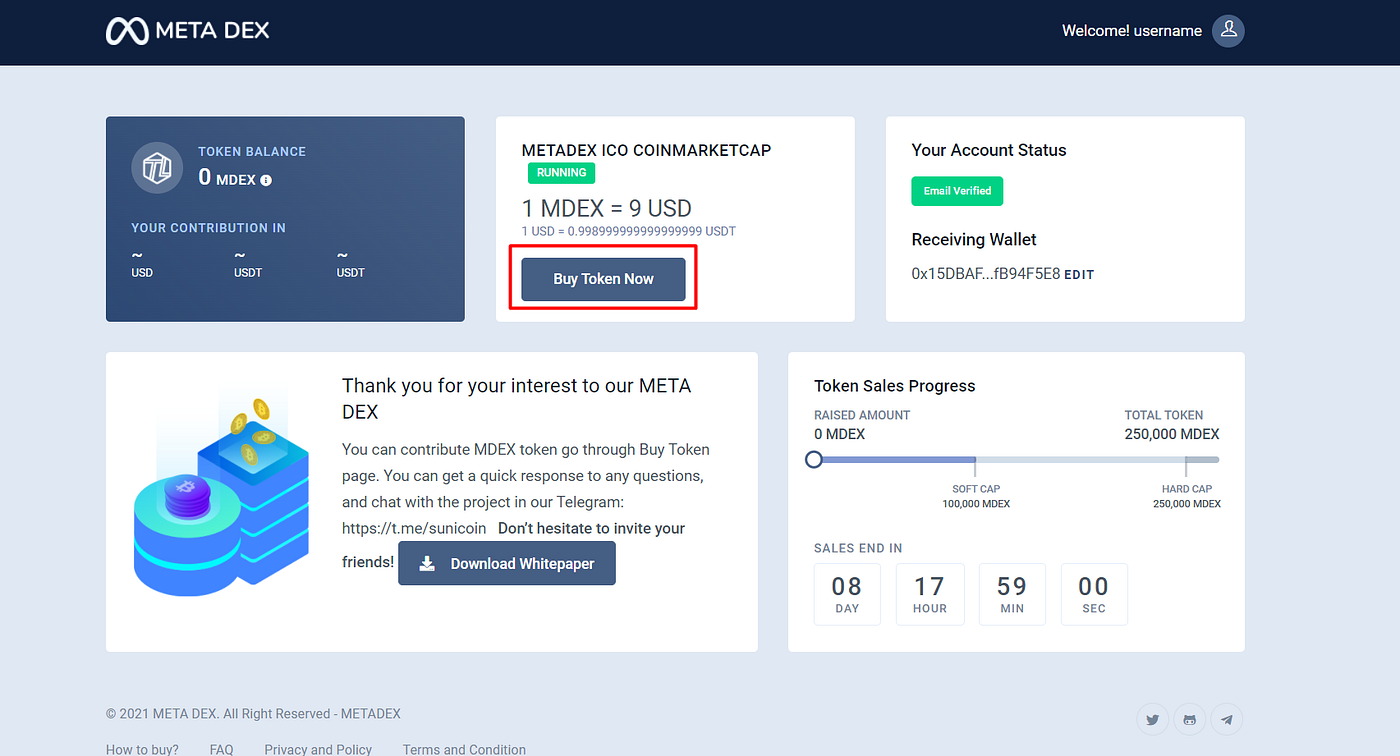Click the 59 MIN countdown box
The width and height of the screenshot is (1400, 756).
(x=1012, y=594)
